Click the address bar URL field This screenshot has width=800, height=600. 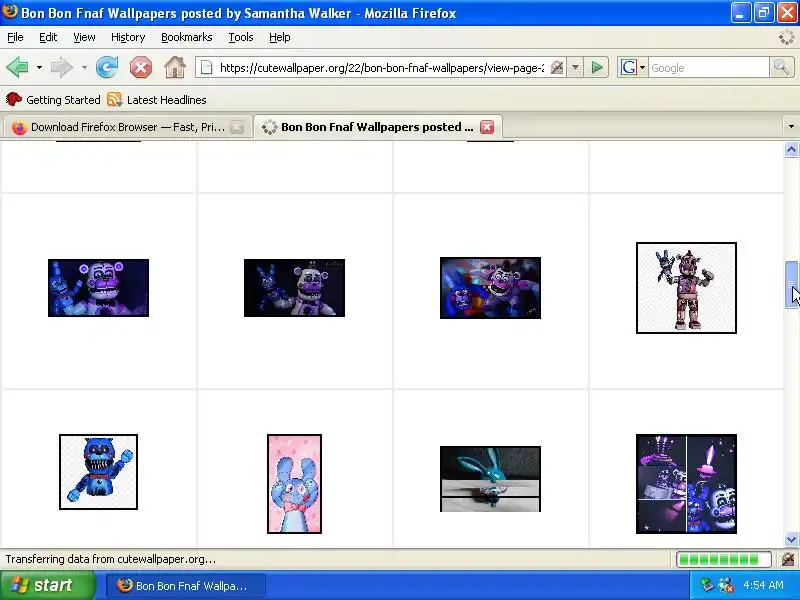[382, 67]
